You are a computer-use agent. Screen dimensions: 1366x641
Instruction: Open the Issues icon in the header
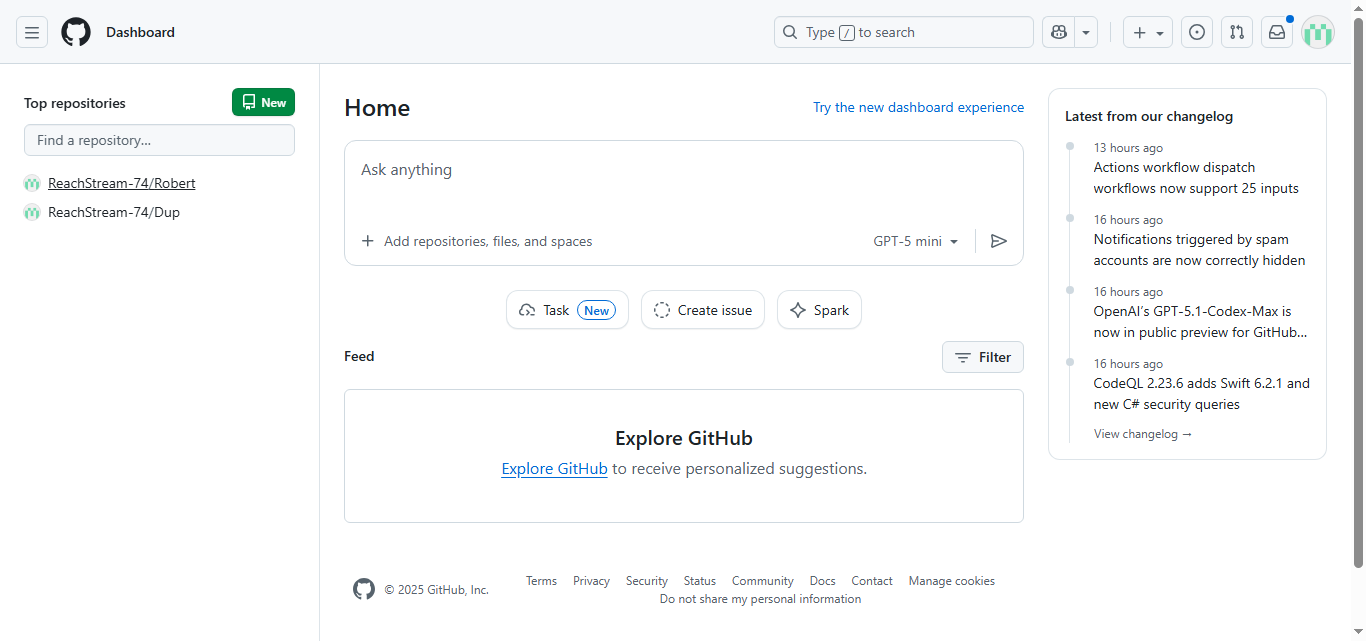pyautogui.click(x=1197, y=32)
